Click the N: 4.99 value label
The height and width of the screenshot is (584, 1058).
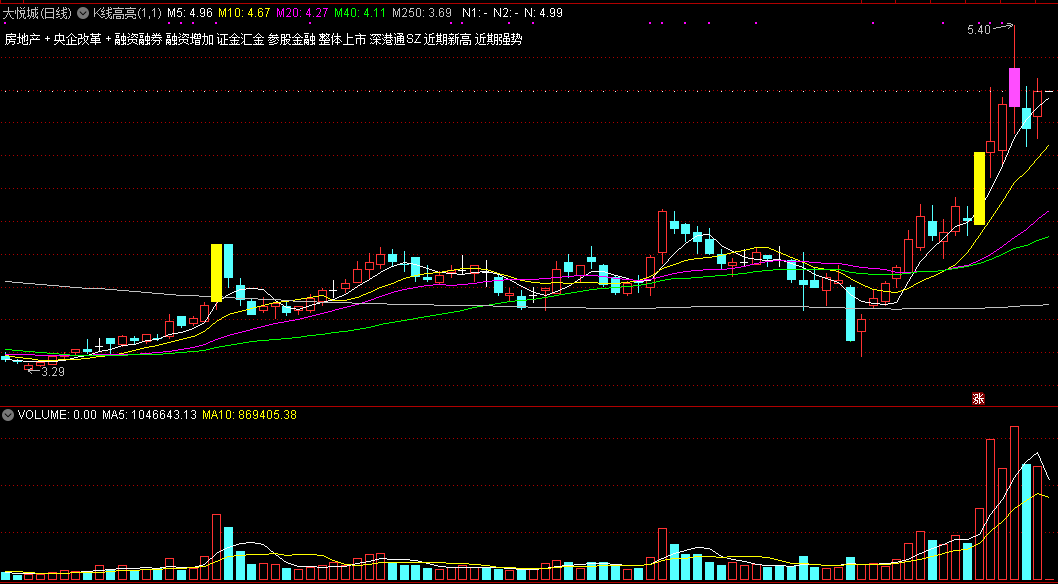pos(543,13)
